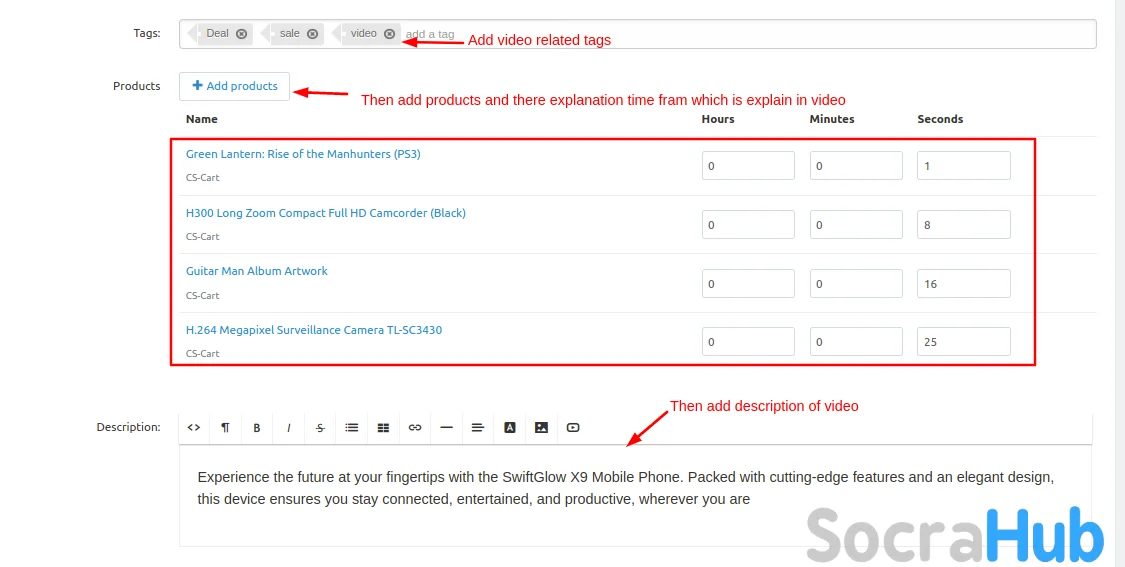Insert a bulleted list
The height and width of the screenshot is (567, 1125).
point(352,428)
